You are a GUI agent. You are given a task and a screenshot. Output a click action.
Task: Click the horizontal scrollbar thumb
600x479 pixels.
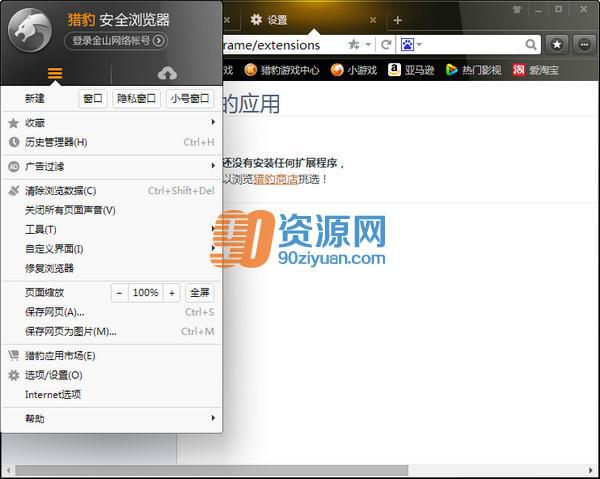point(212,470)
